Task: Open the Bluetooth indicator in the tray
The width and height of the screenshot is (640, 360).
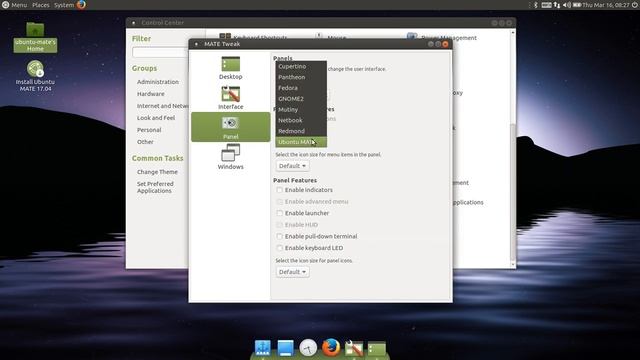Action: 536,5
